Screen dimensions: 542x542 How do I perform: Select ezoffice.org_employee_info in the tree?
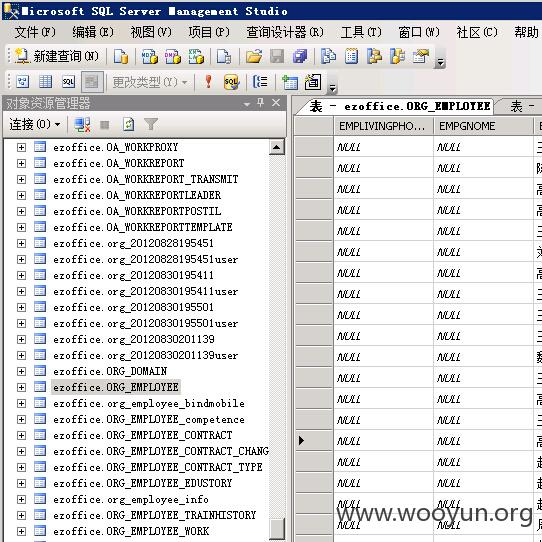131,499
